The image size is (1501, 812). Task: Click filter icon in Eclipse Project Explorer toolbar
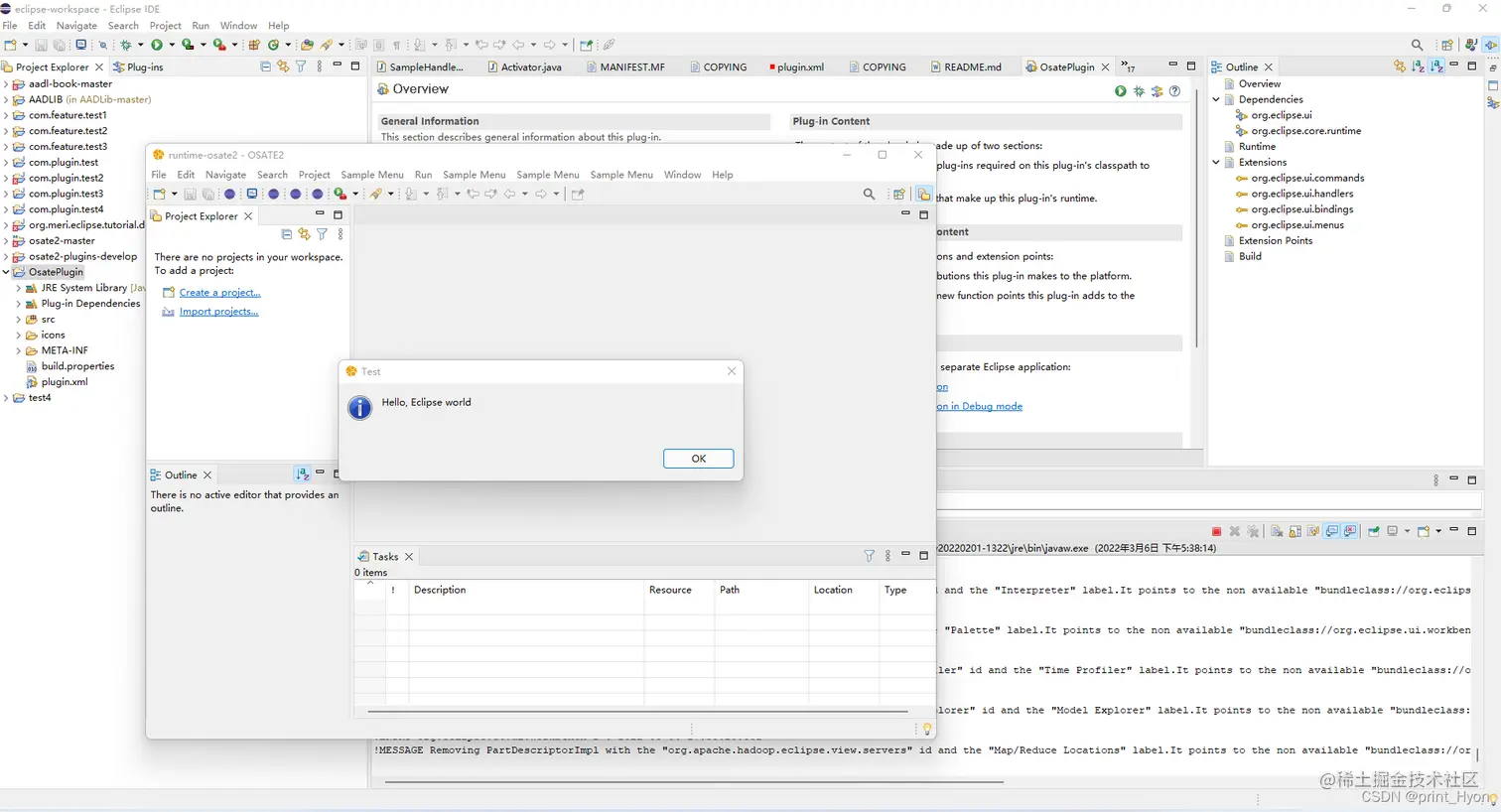pyautogui.click(x=301, y=67)
